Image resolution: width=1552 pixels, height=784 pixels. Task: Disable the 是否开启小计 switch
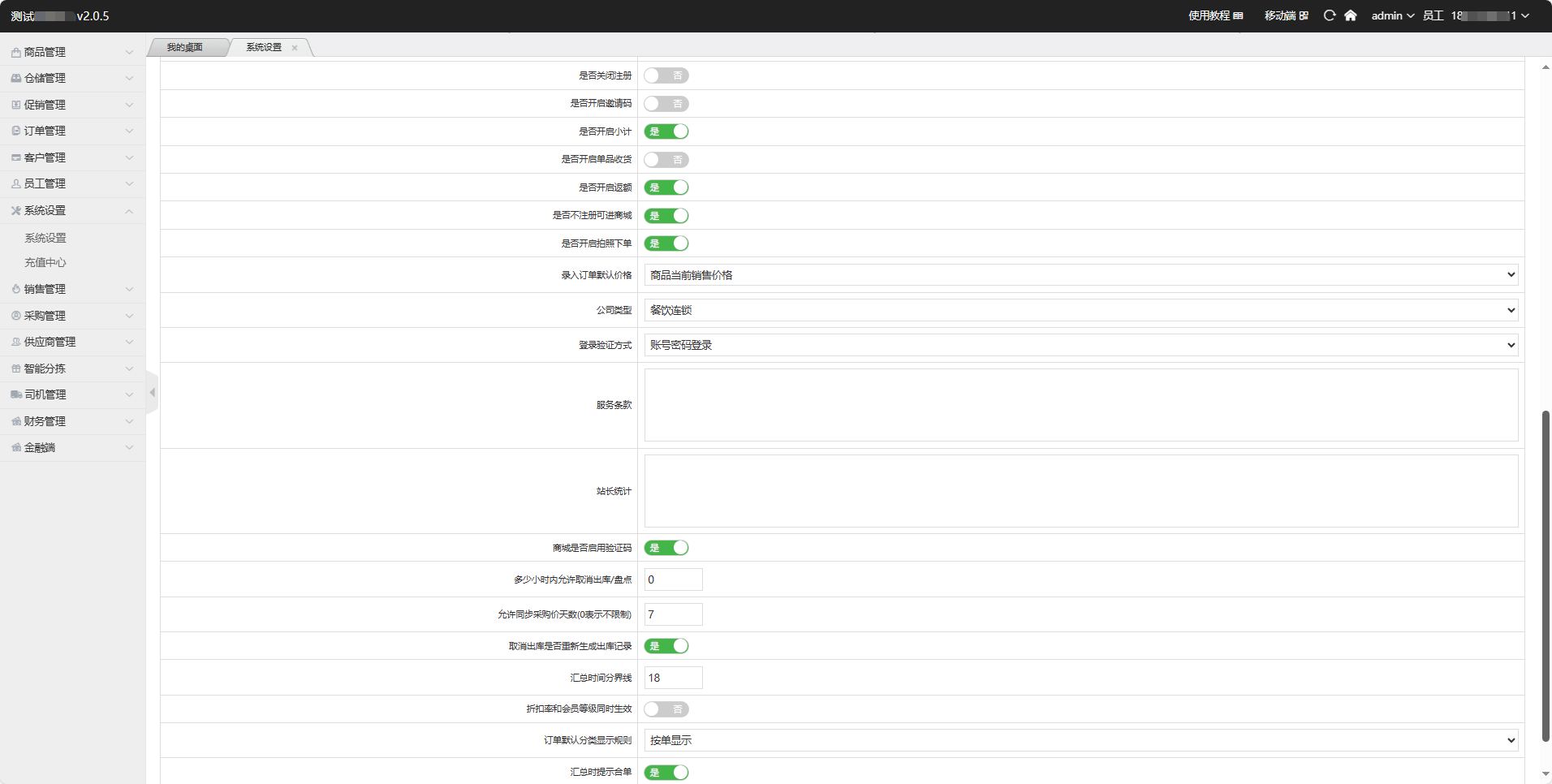(x=666, y=131)
